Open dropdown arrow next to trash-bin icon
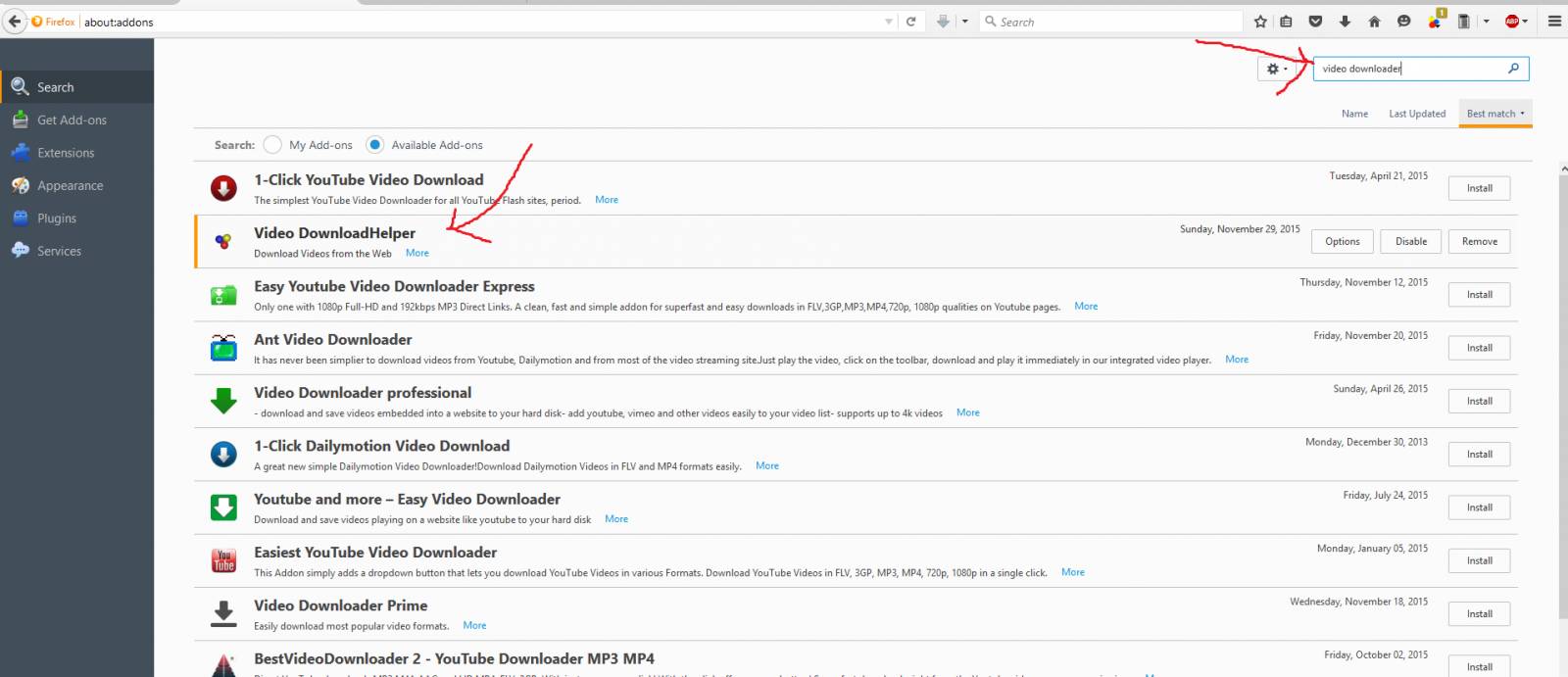This screenshot has height=677, width=1568. 1486,22
